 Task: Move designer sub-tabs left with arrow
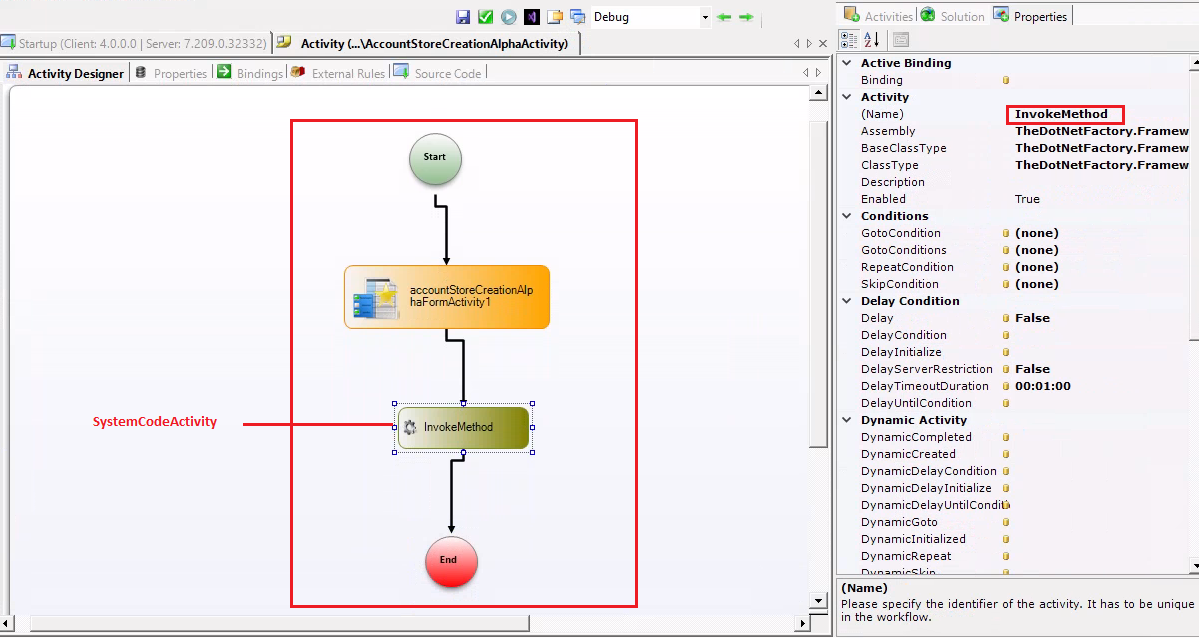click(x=805, y=73)
